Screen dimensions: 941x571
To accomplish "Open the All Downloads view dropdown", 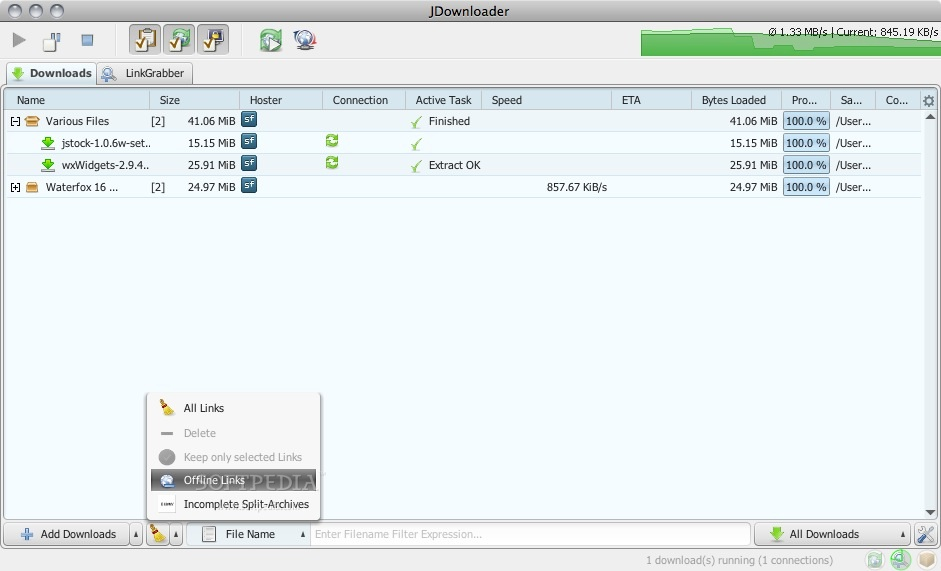I will [x=832, y=534].
